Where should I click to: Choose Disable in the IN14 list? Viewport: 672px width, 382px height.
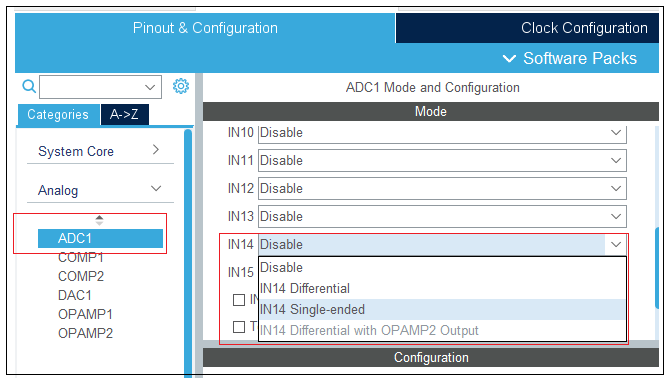tap(442, 268)
